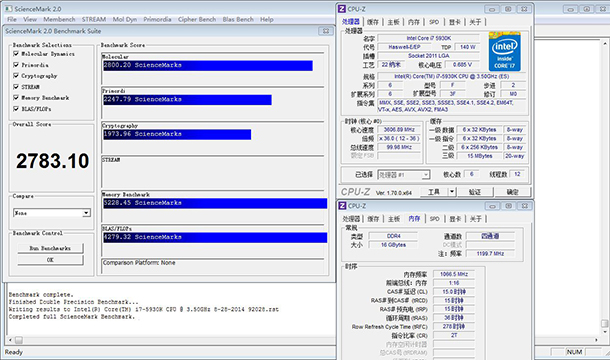The height and width of the screenshot is (360, 610).
Task: Switch to the 显卡 tab in the lower CPU-Z window
Action: click(x=455, y=219)
